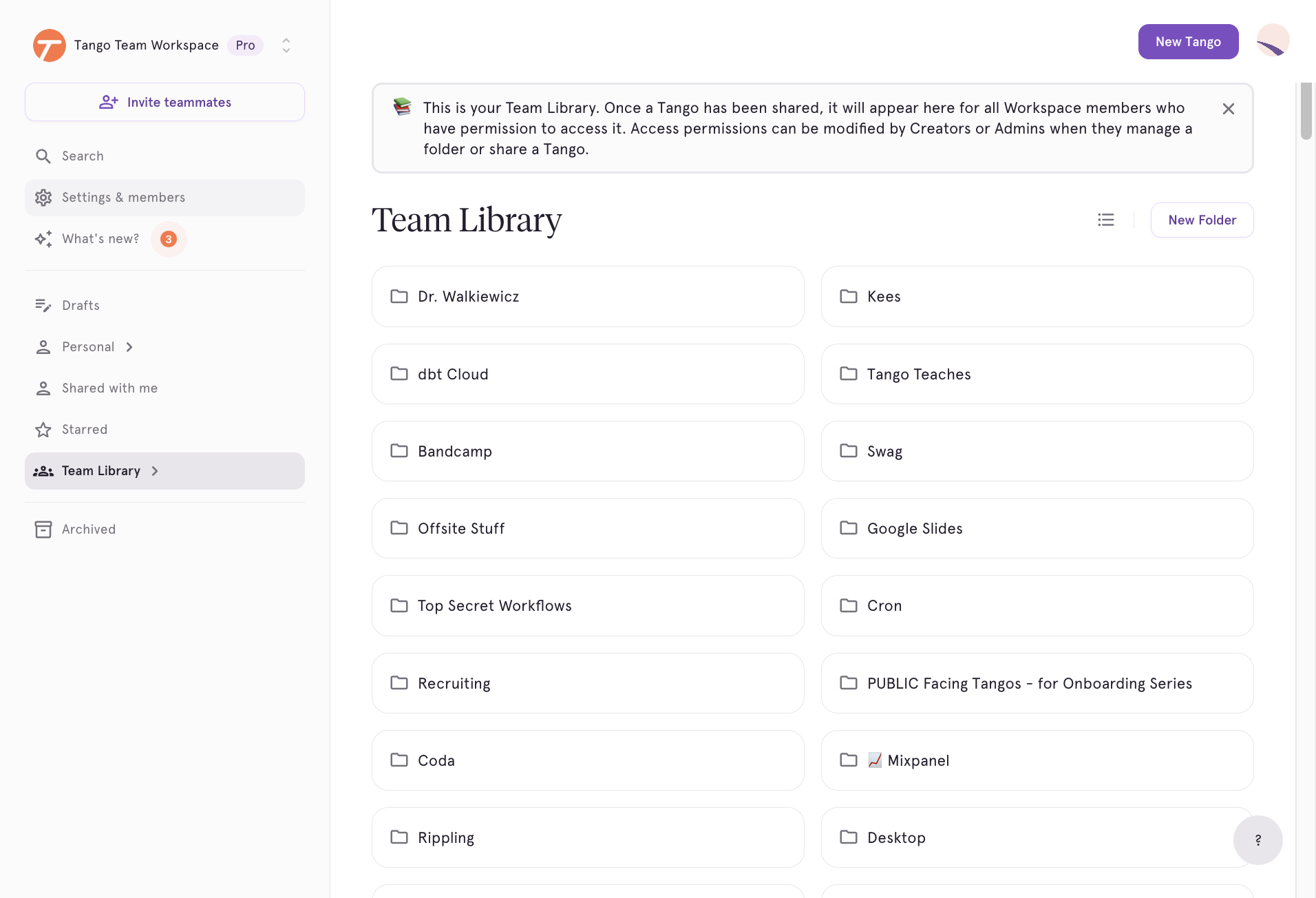
Task: Open the Cron folder
Action: (x=1037, y=606)
